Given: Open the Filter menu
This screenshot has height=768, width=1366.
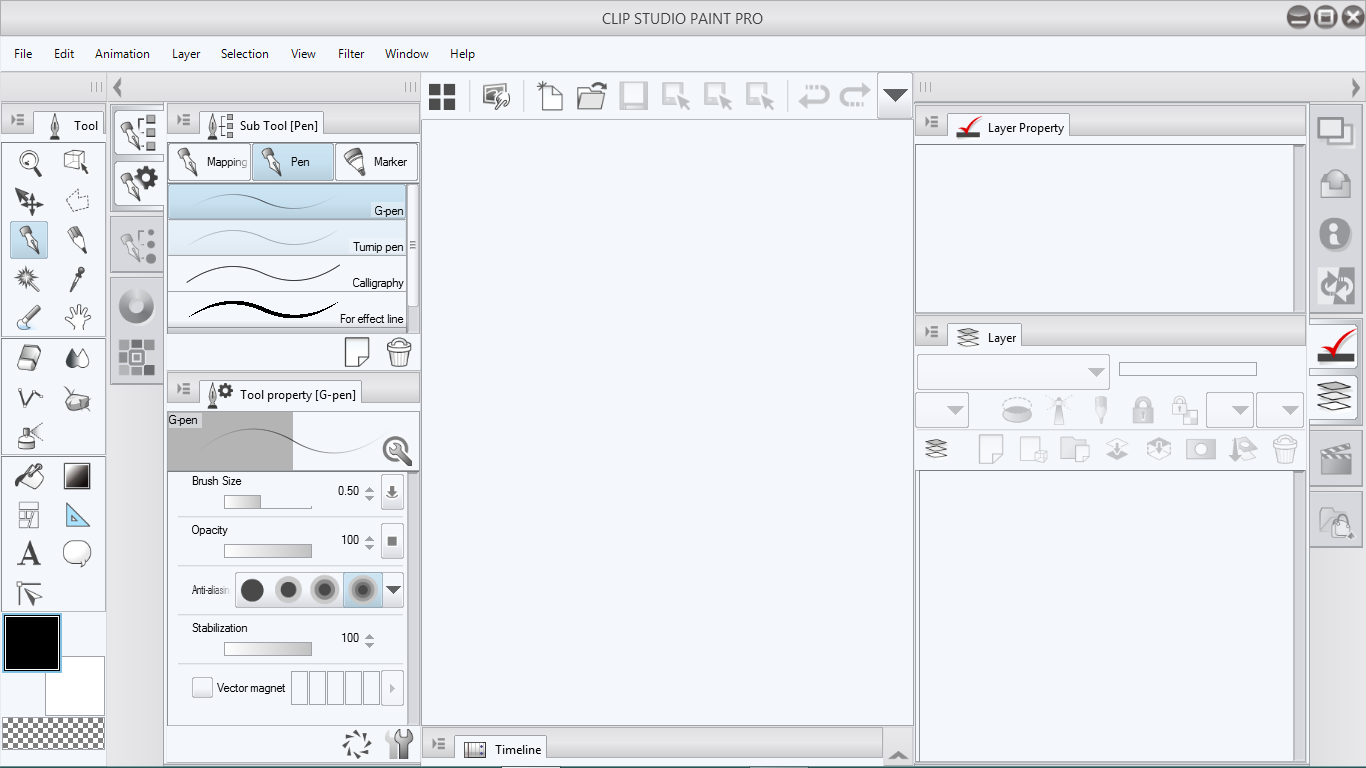Looking at the screenshot, I should point(351,54).
